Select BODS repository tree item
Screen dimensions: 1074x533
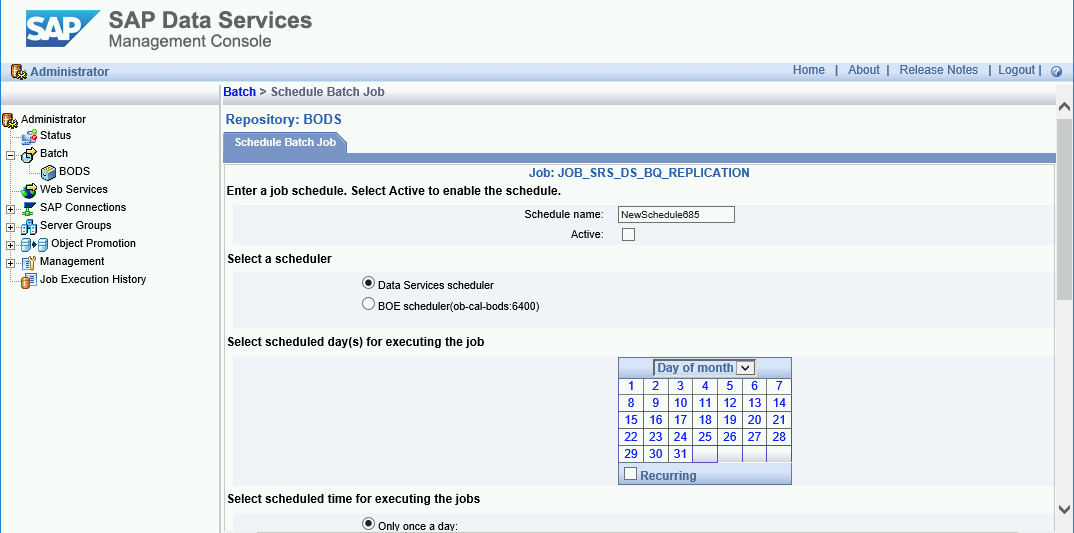pyautogui.click(x=75, y=171)
